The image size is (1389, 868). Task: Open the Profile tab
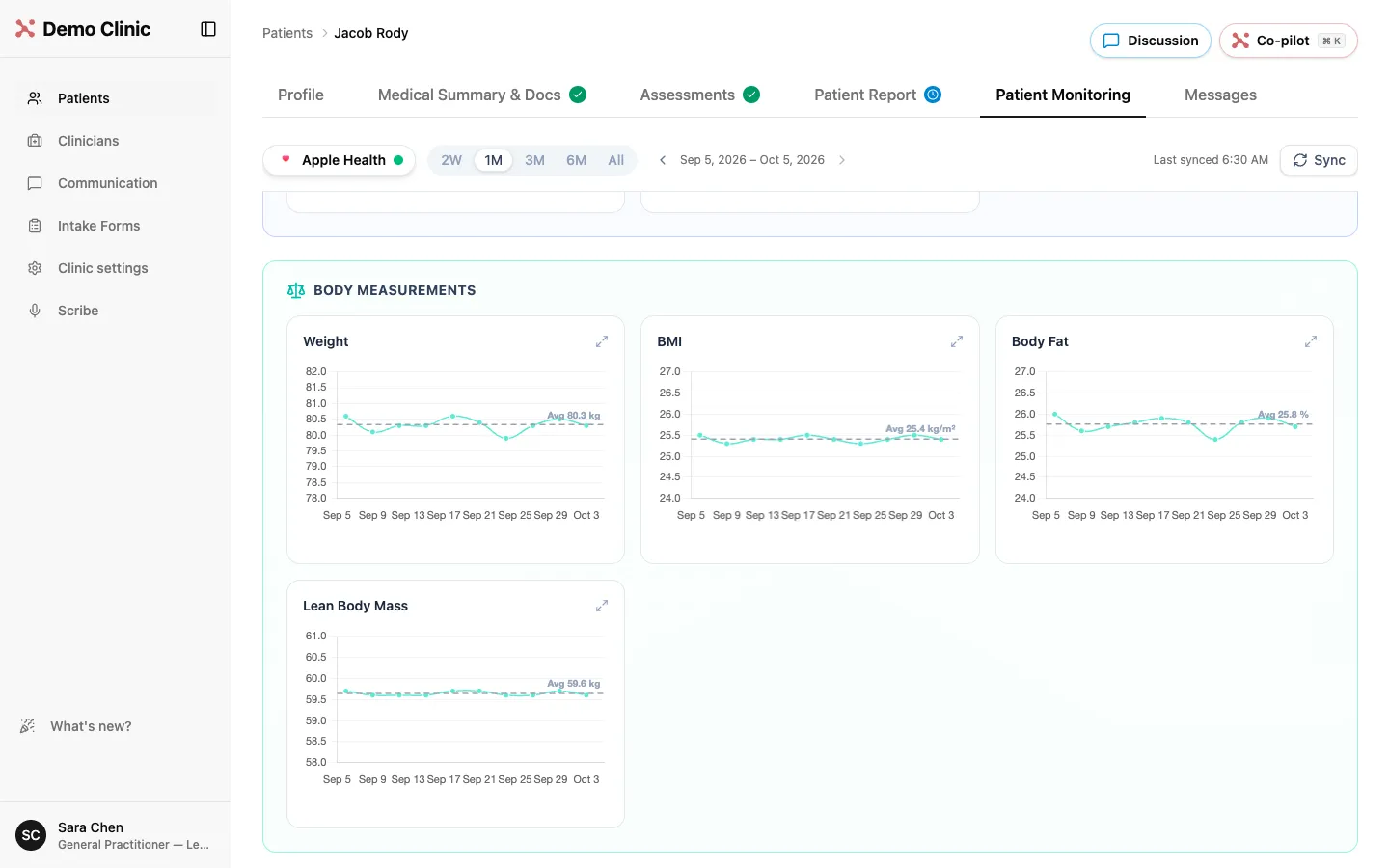[301, 95]
